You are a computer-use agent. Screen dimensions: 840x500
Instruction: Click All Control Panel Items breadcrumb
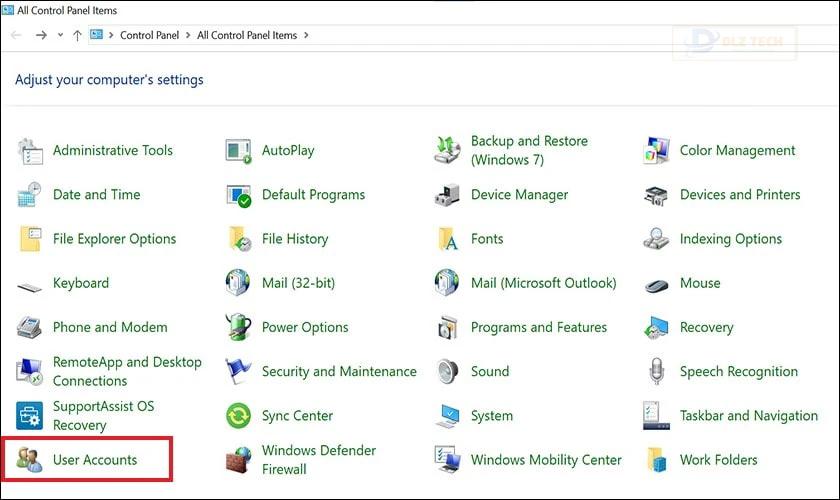247,35
